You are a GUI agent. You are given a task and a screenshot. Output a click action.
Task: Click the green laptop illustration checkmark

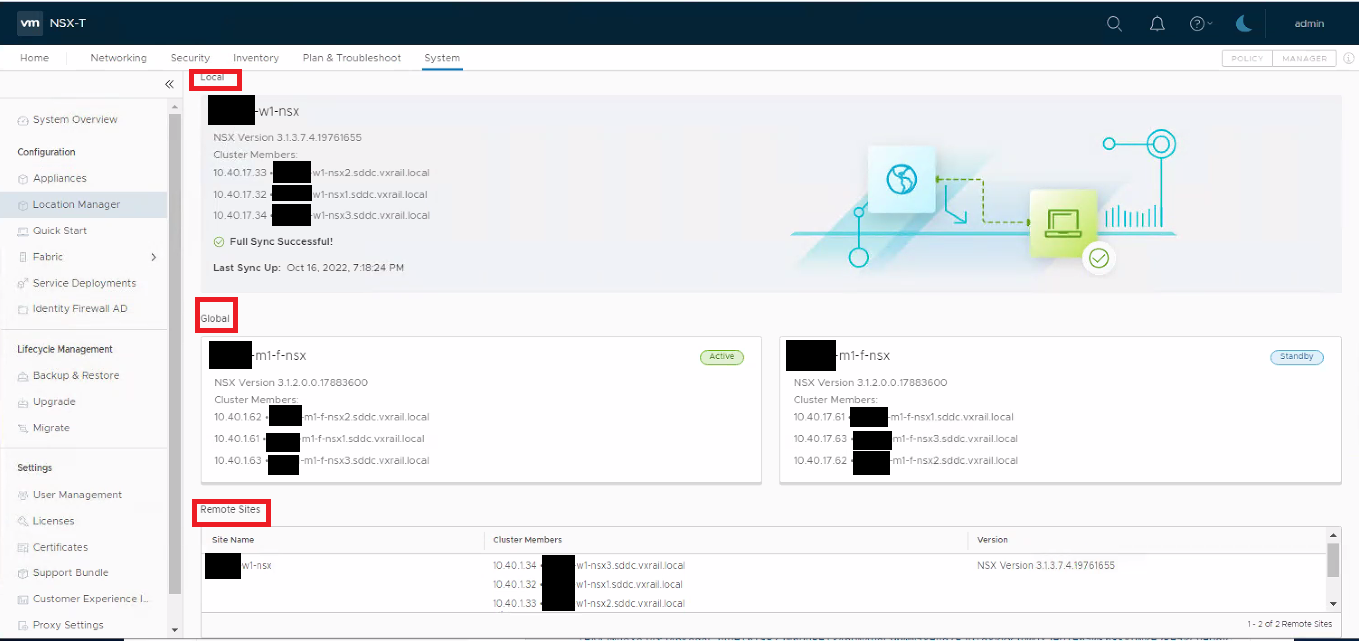1099,259
